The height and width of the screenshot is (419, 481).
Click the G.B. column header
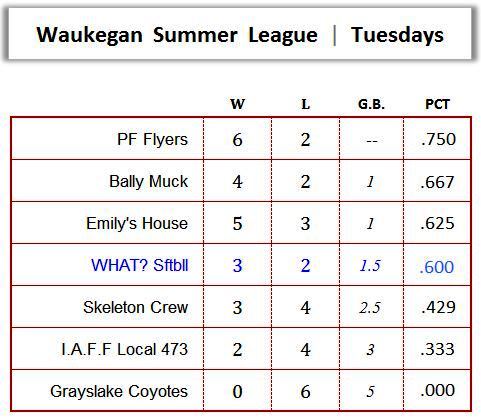pos(371,104)
